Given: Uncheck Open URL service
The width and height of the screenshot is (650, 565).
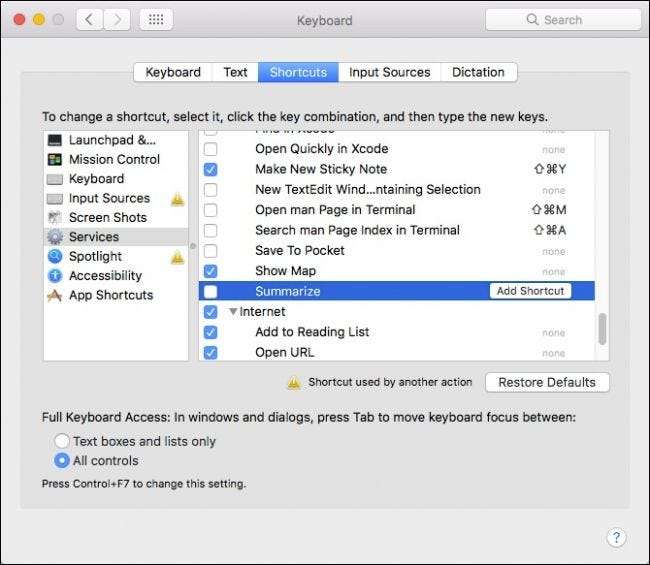Looking at the screenshot, I should tap(211, 352).
